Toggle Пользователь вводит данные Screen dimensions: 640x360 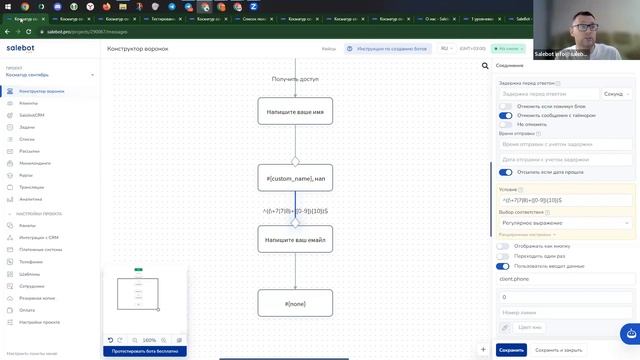[502, 266]
